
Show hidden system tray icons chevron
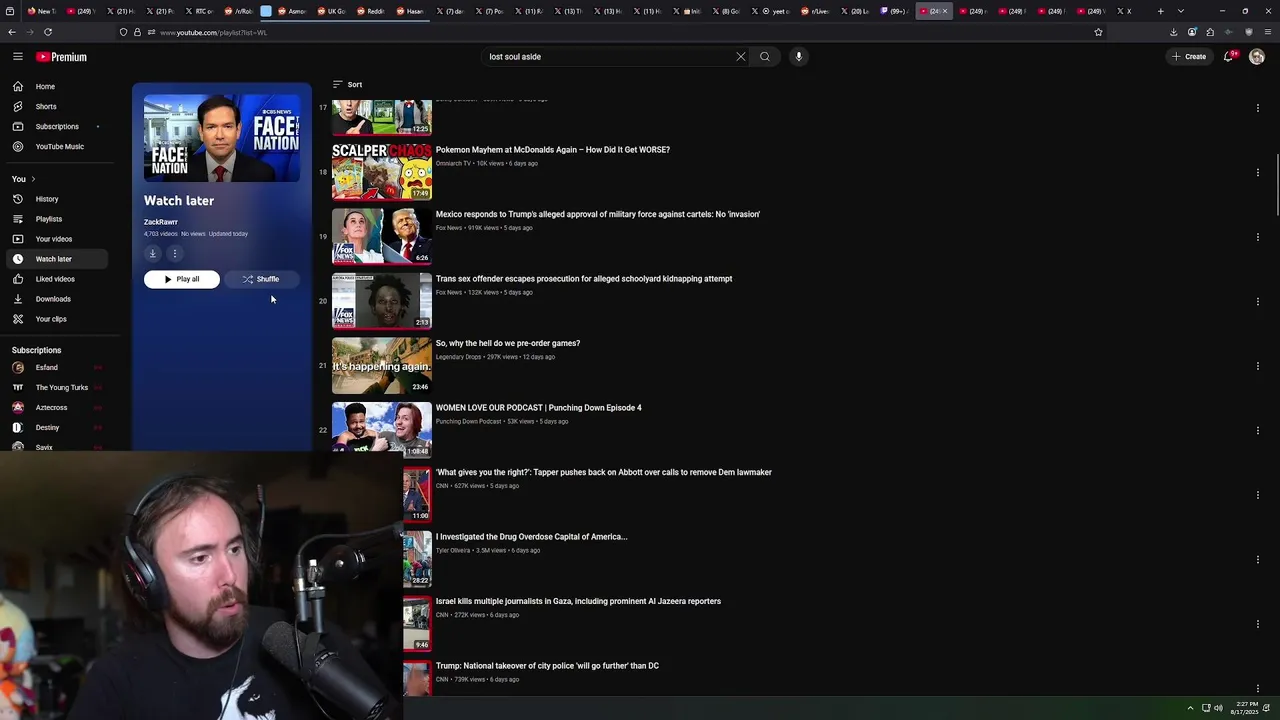[x=1190, y=708]
